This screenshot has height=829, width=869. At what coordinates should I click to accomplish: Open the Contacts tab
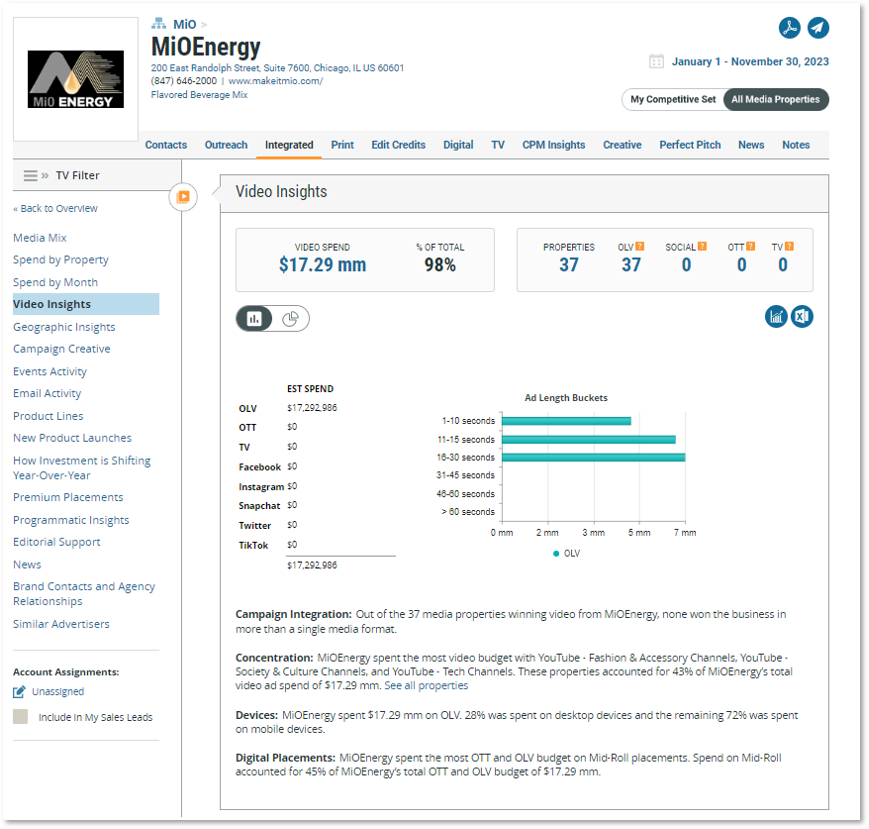[x=166, y=145]
